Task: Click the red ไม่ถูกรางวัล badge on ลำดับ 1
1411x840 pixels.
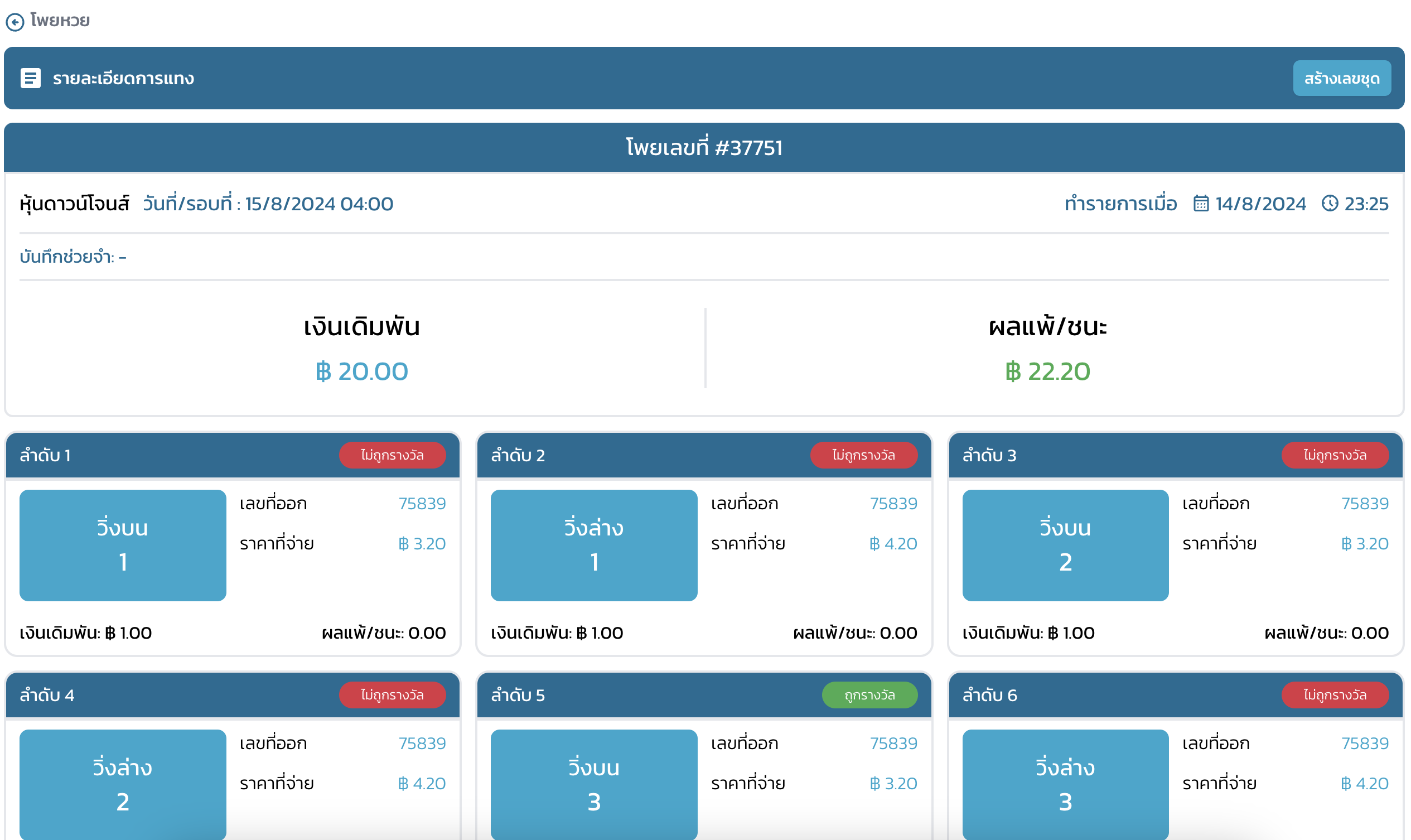Action: click(x=392, y=455)
